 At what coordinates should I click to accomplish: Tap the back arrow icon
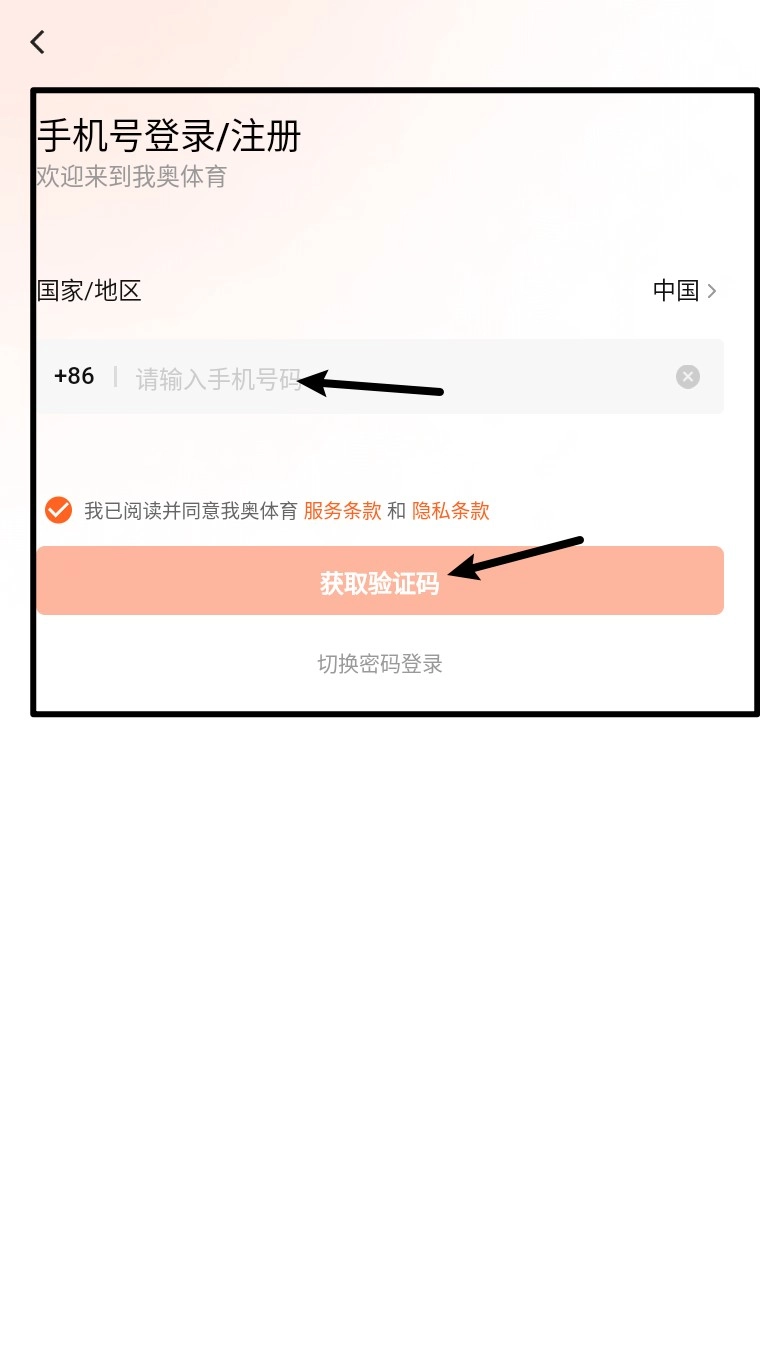pos(38,42)
